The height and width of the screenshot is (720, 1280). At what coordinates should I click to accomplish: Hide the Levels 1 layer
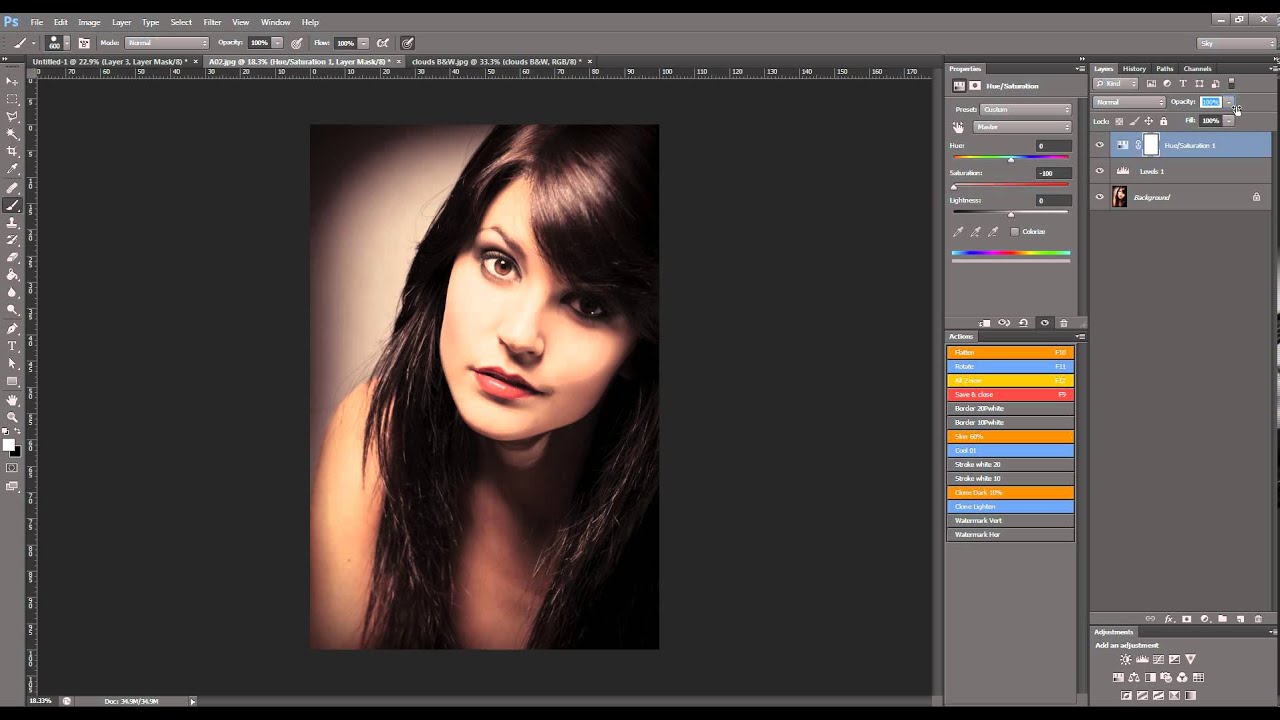pyautogui.click(x=1100, y=171)
